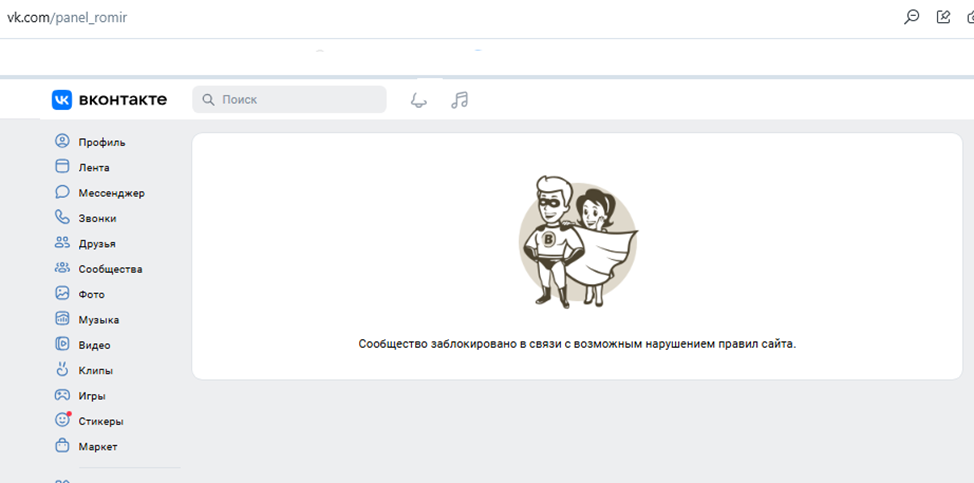This screenshot has height=483, width=974.
Task: Select Звонки menu item
Action: 97,219
